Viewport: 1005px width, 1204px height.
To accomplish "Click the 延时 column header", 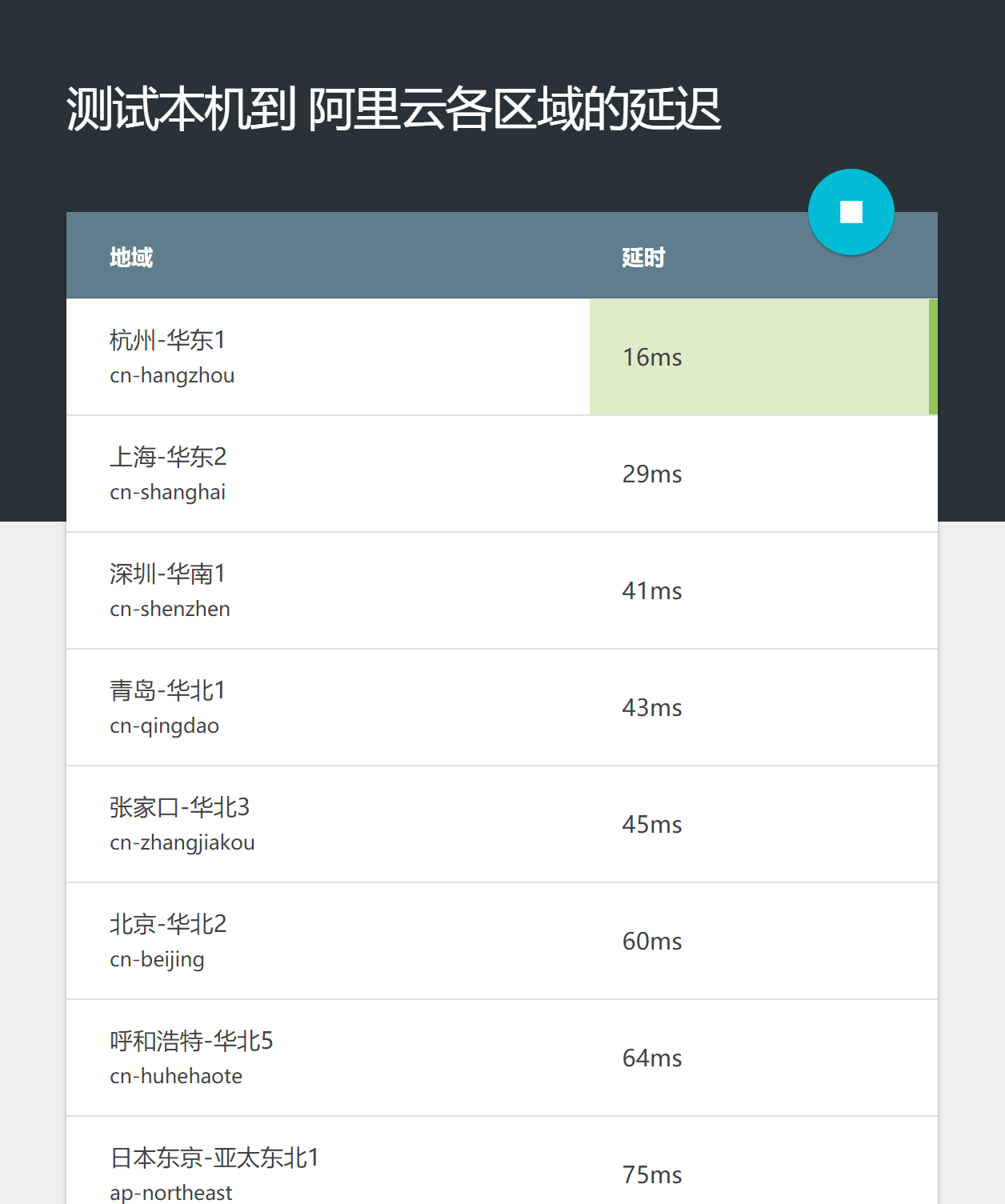I will click(x=643, y=258).
